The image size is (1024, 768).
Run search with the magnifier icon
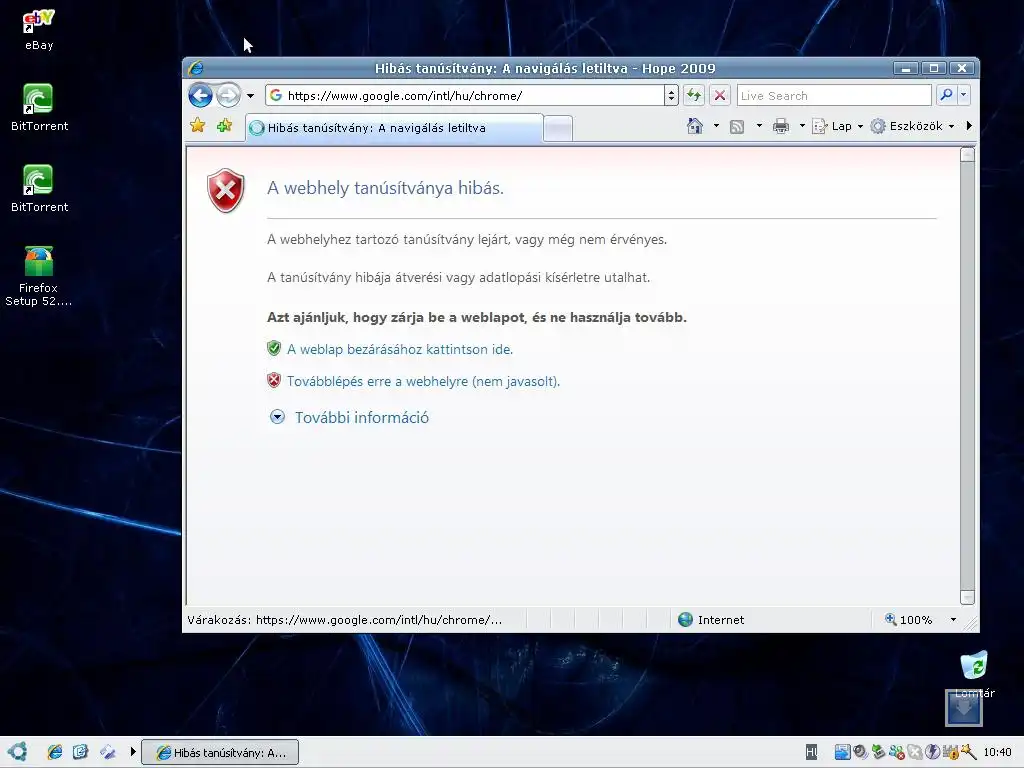[946, 95]
